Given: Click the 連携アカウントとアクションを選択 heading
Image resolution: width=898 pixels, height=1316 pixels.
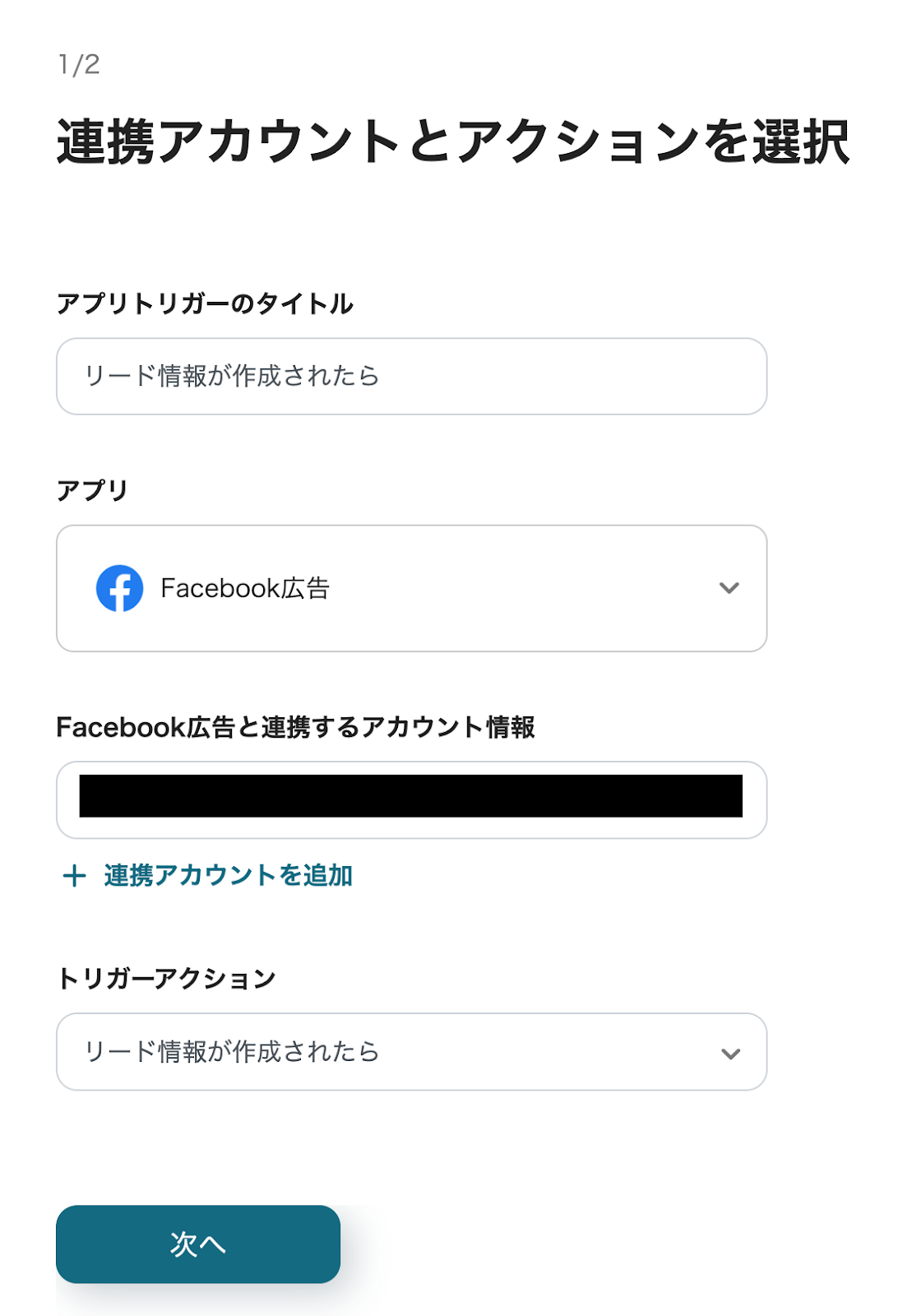Looking at the screenshot, I should click(x=452, y=141).
